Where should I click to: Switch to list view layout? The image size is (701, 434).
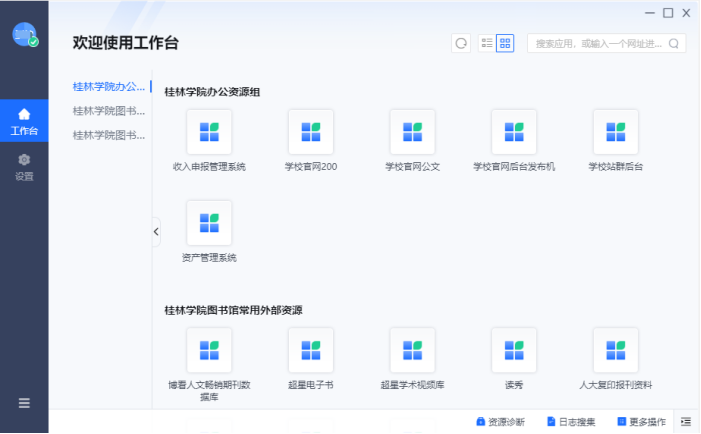487,43
